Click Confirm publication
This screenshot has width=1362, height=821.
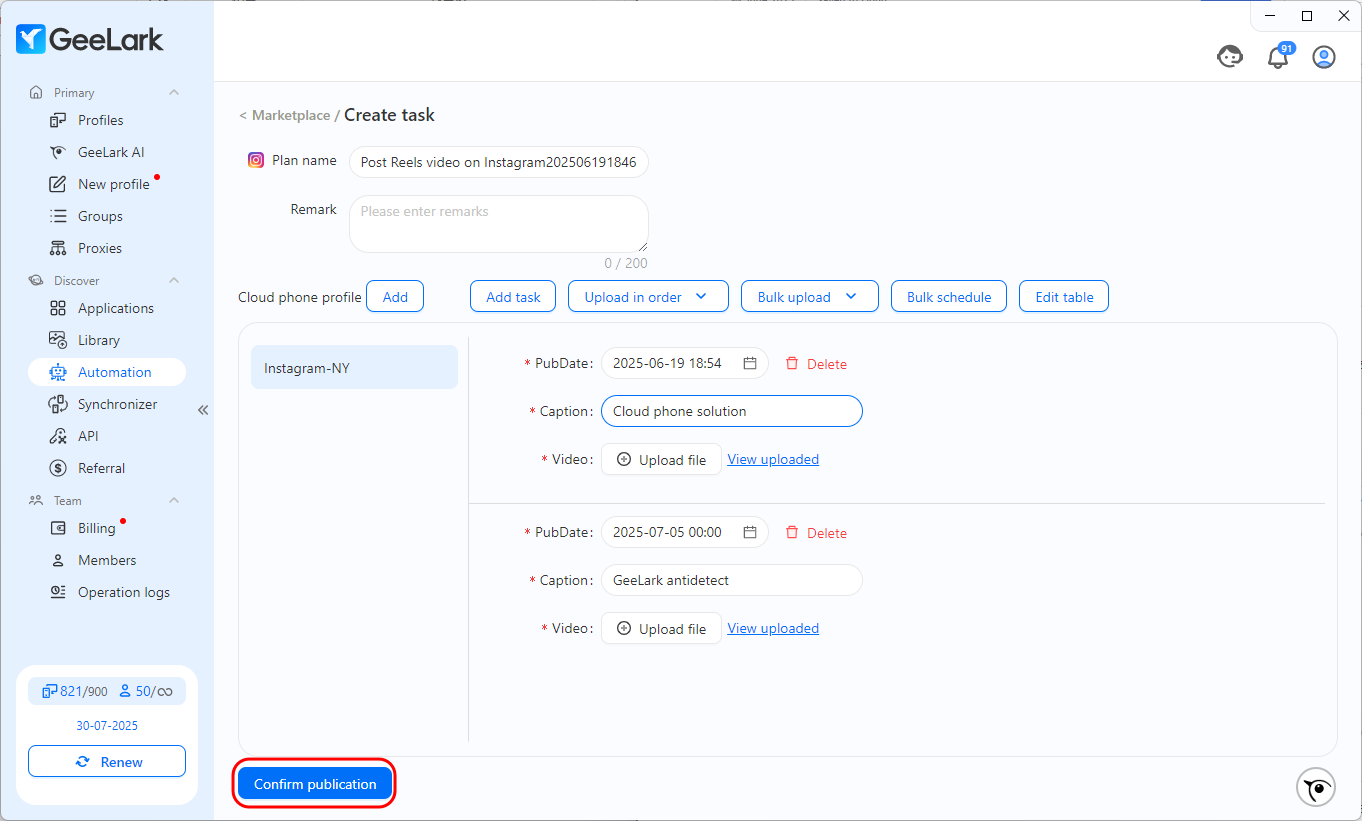click(315, 784)
